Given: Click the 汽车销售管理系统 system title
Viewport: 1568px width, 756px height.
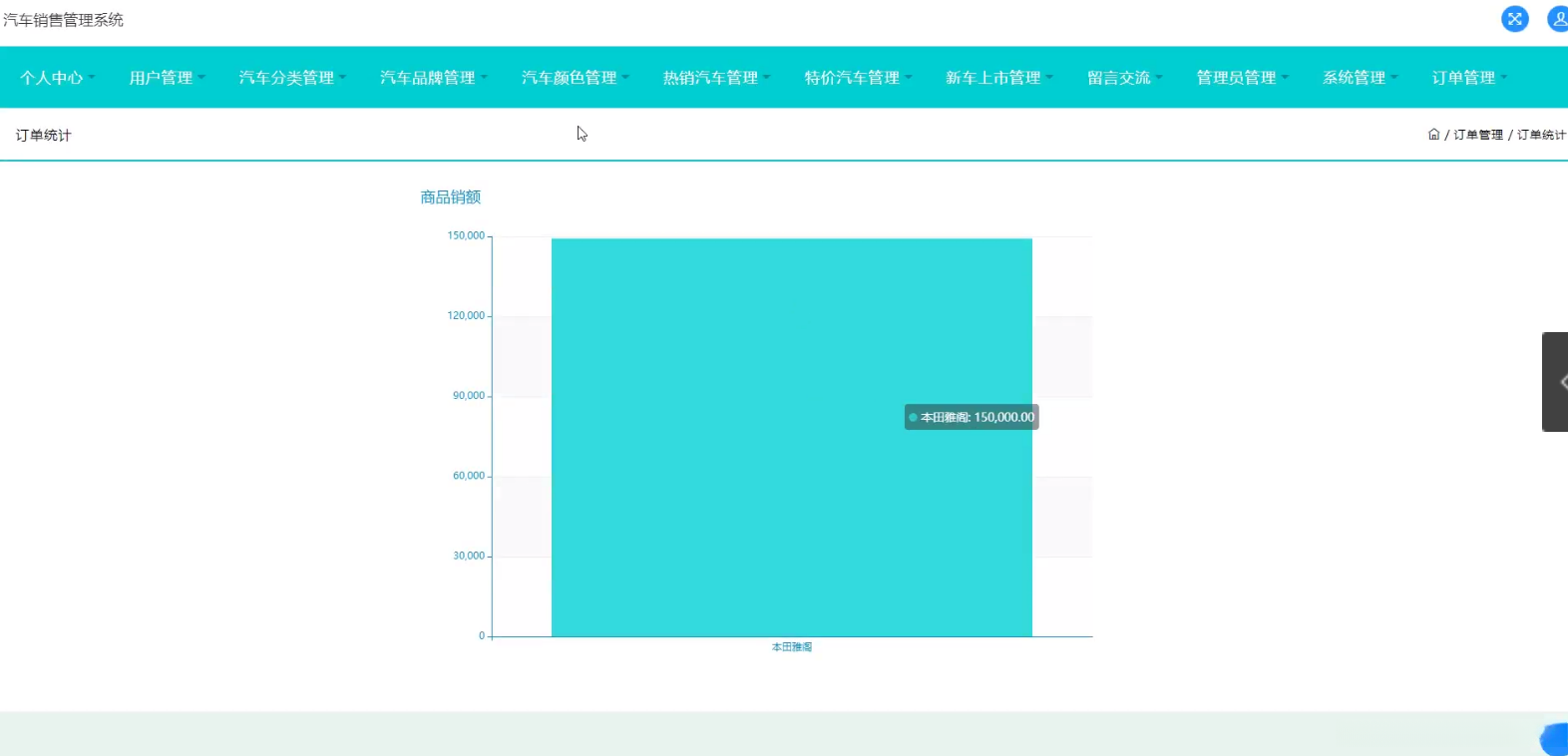Looking at the screenshot, I should [x=64, y=20].
